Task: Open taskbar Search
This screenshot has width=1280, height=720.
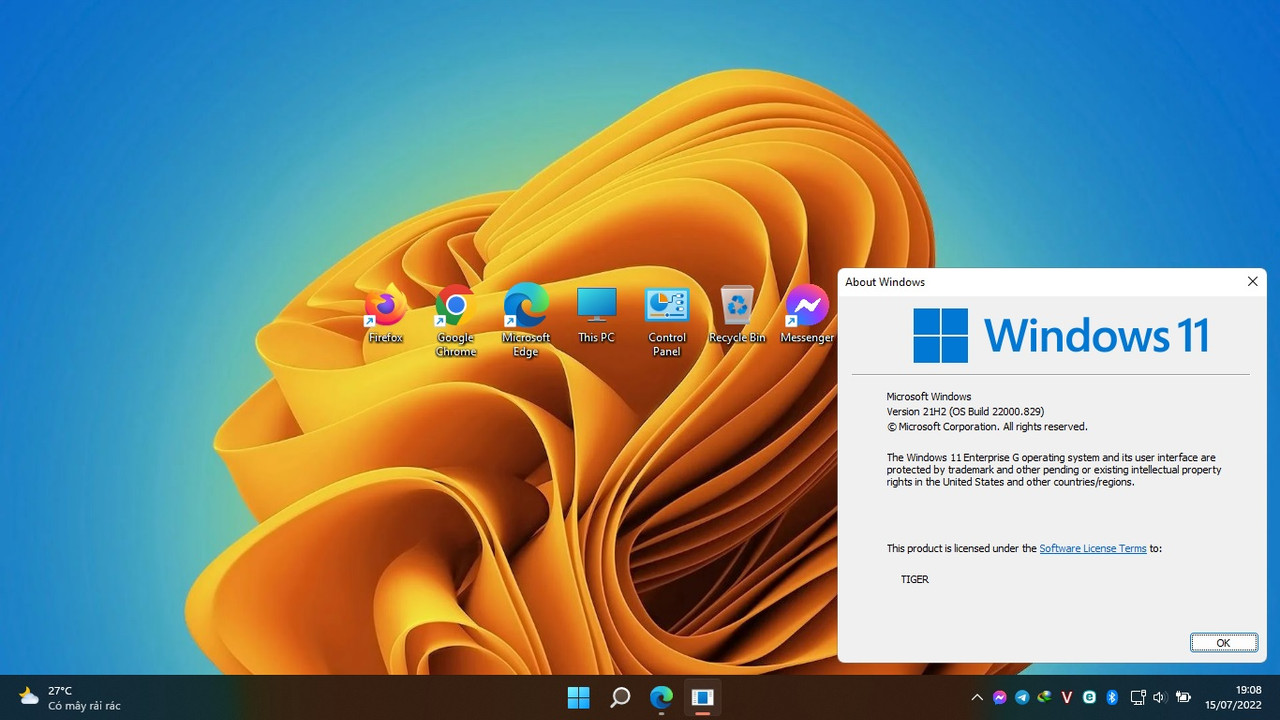Action: (620, 697)
